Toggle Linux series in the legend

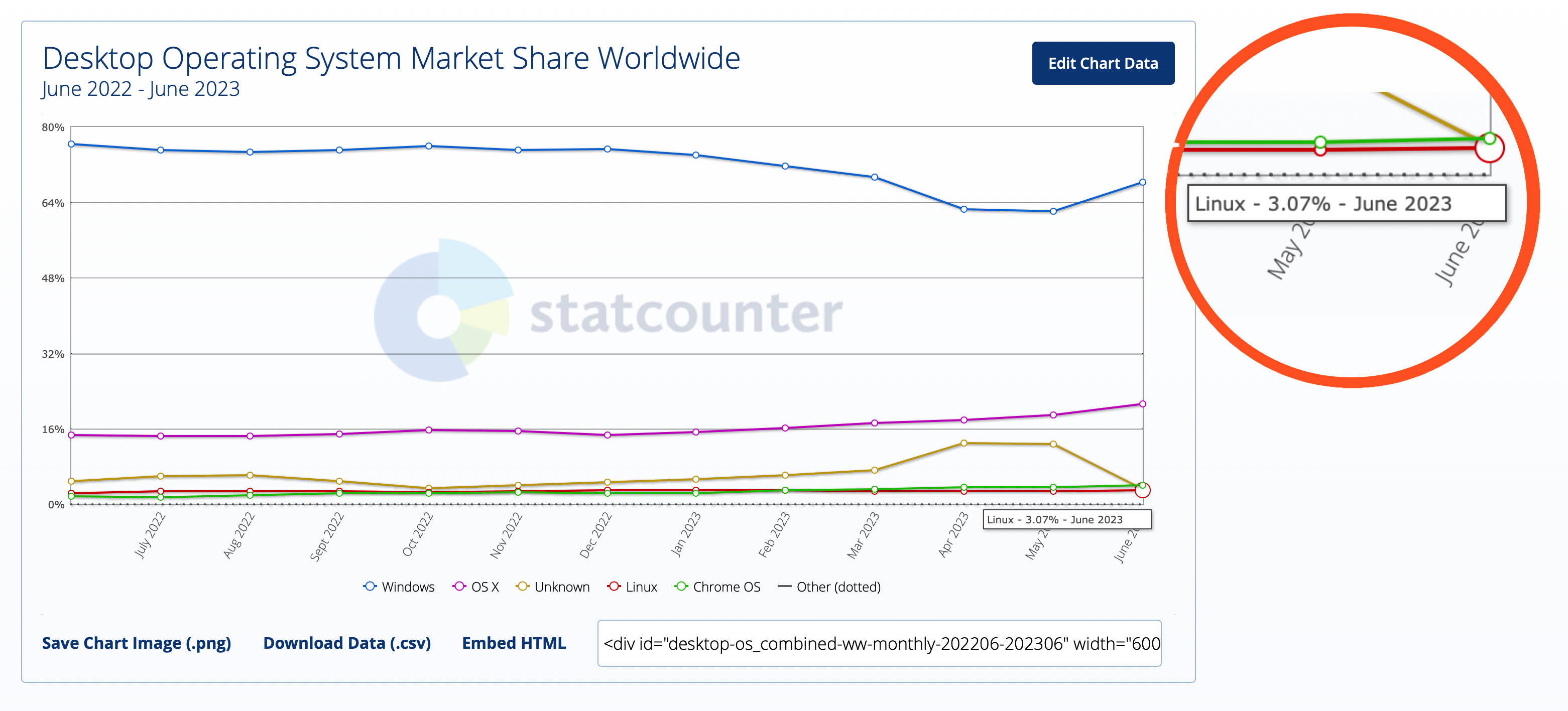[x=632, y=587]
